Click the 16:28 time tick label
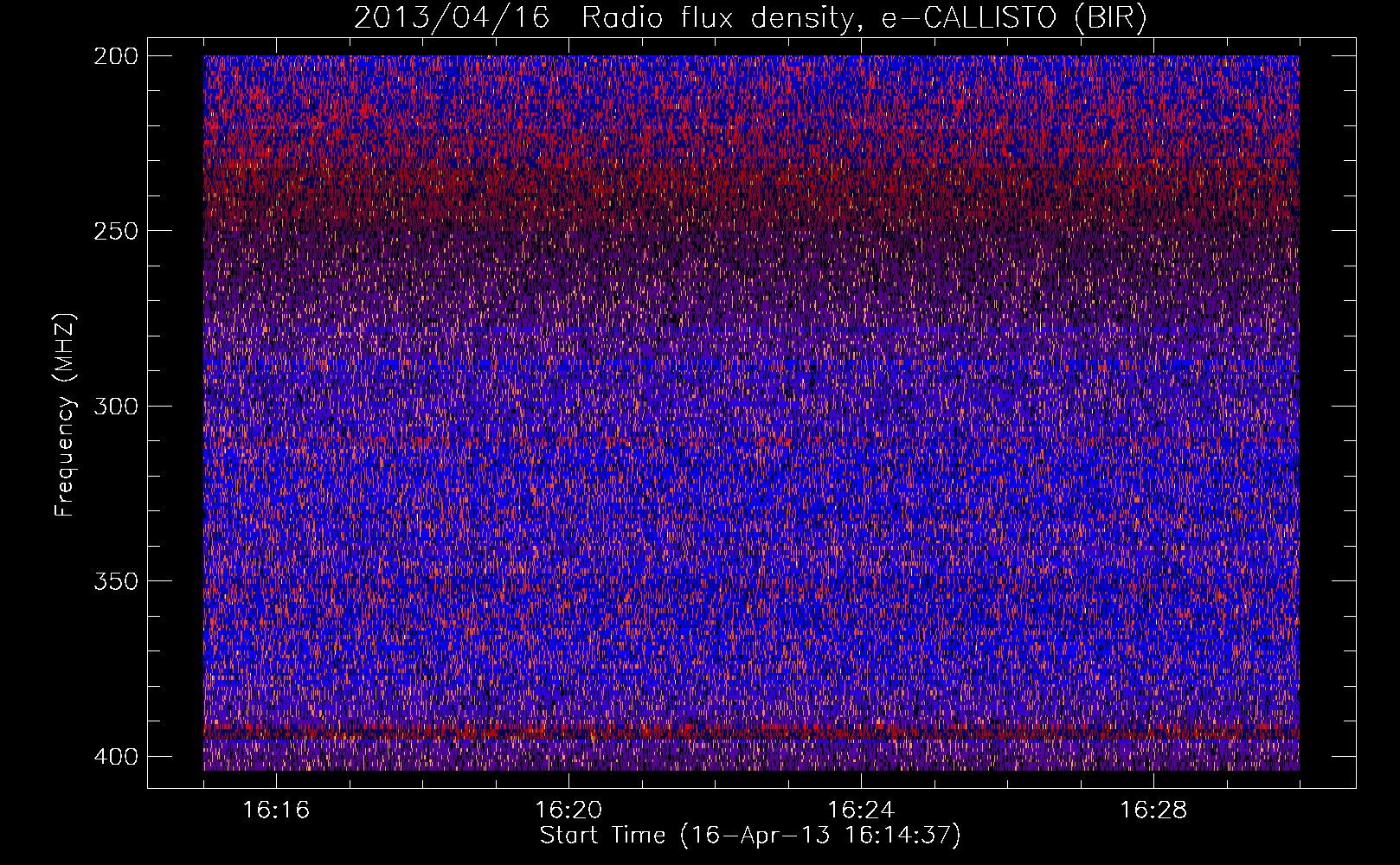This screenshot has height=865, width=1400. (1153, 811)
